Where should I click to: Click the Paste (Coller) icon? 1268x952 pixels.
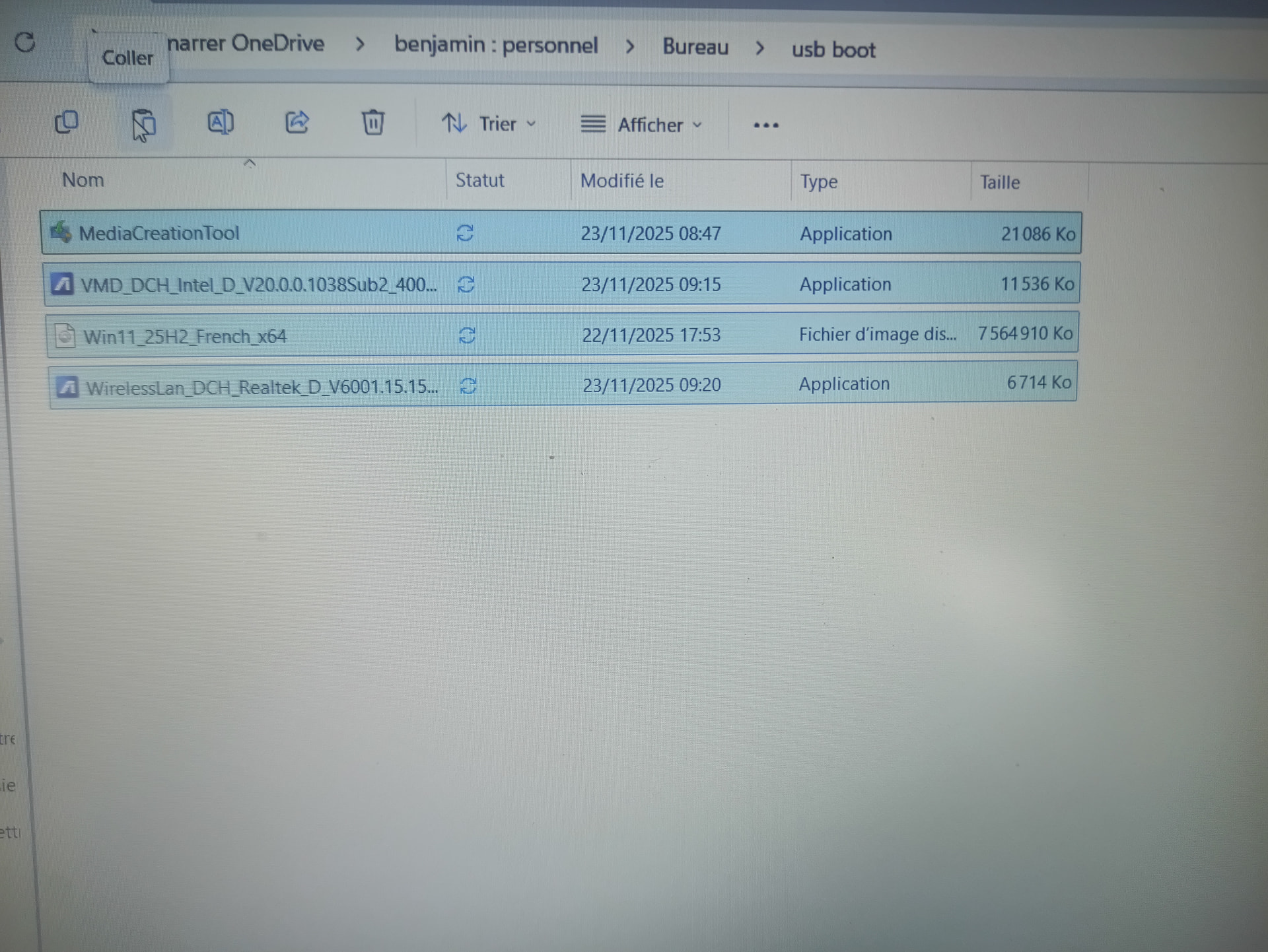pos(143,123)
